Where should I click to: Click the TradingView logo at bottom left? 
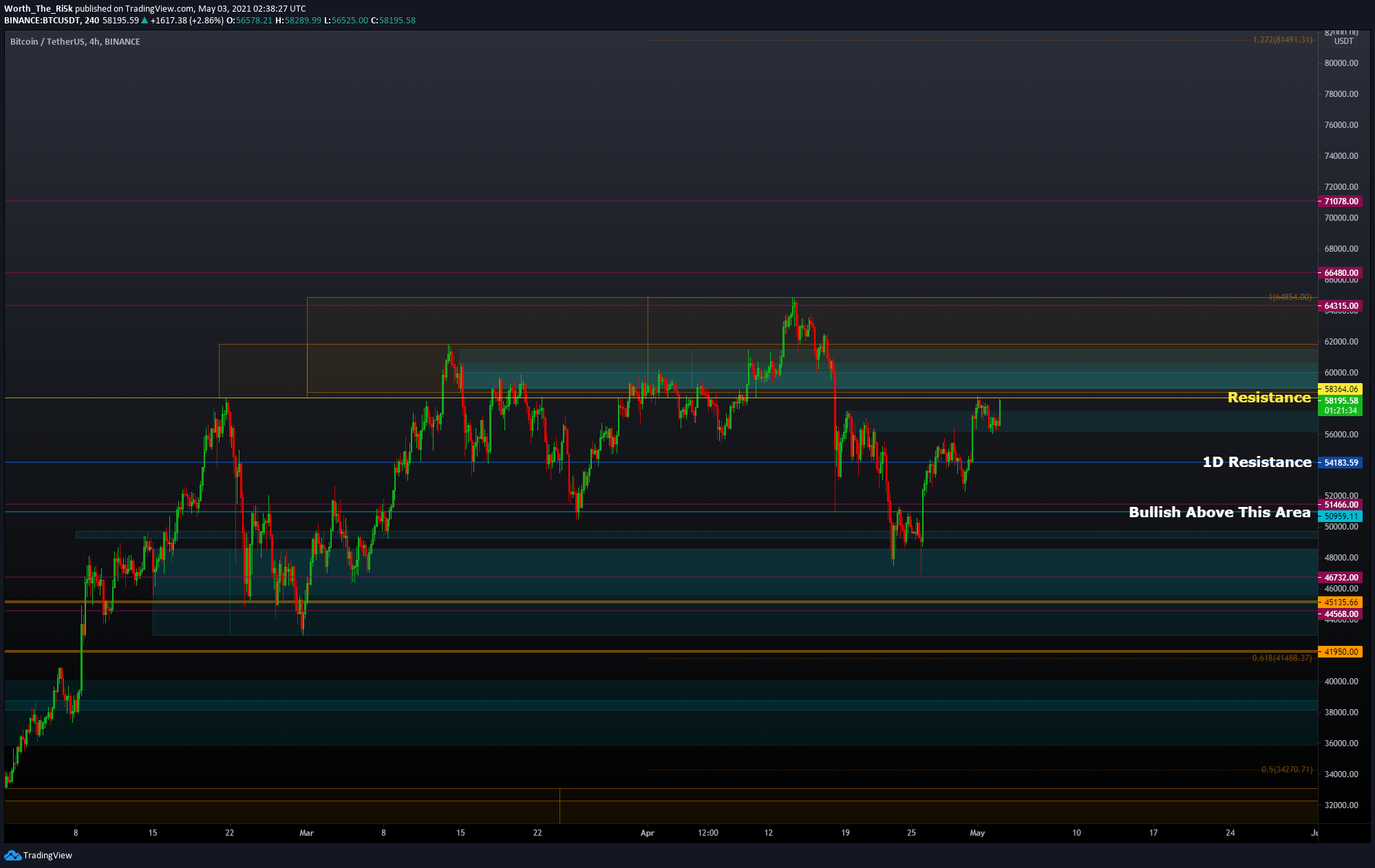[x=38, y=855]
